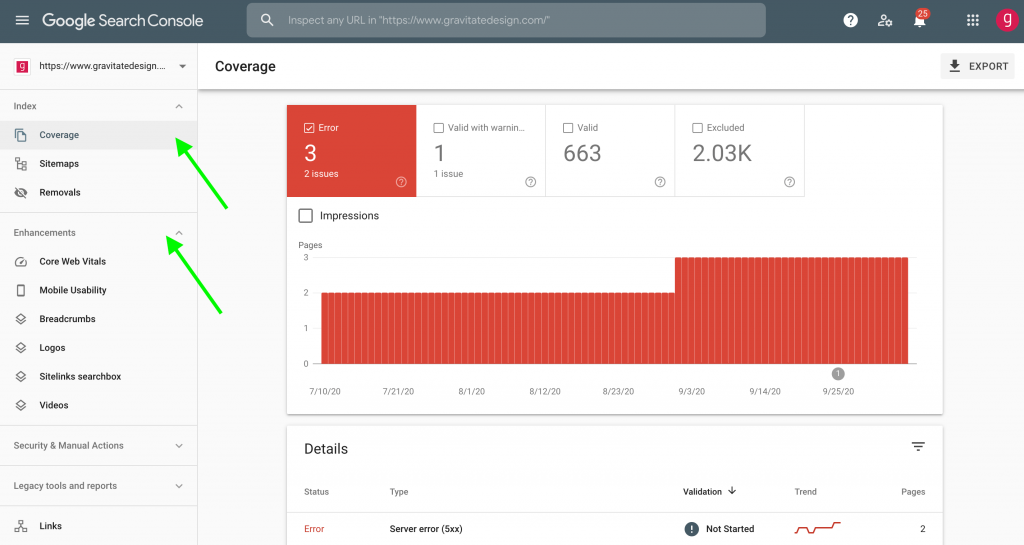Click the Videos layers icon
The image size is (1024, 545).
click(x=21, y=405)
